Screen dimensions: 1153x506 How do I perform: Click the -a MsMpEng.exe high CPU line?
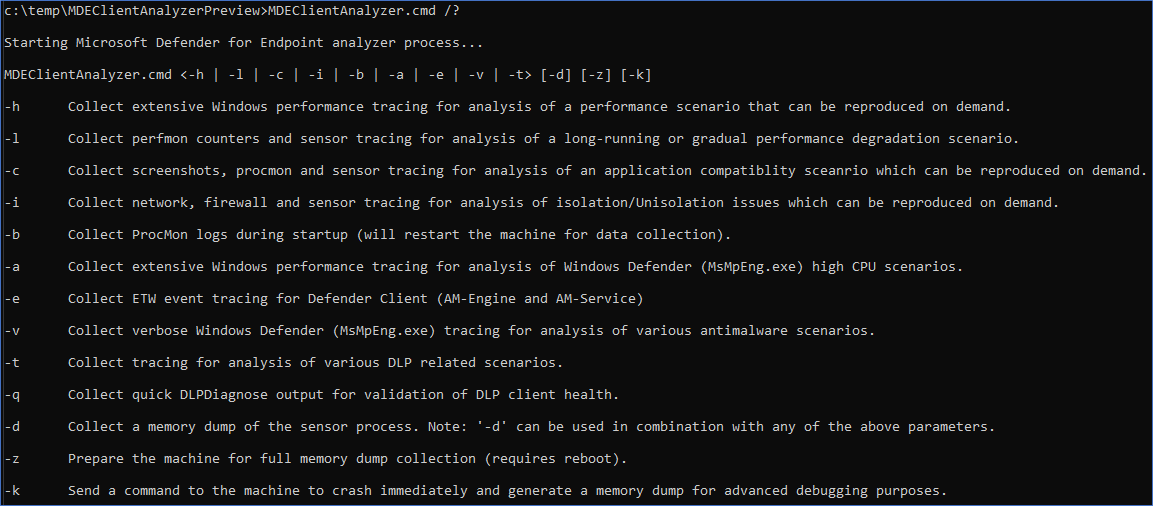[483, 266]
